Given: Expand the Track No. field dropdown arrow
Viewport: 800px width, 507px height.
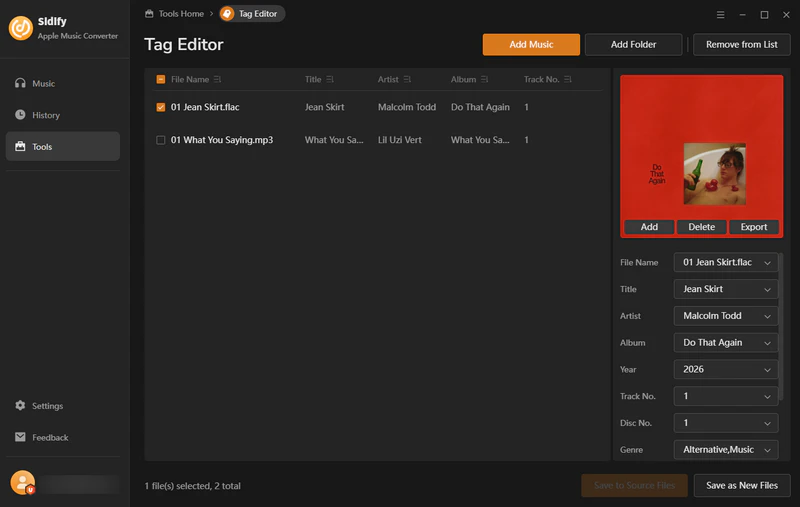Looking at the screenshot, I should (767, 397).
